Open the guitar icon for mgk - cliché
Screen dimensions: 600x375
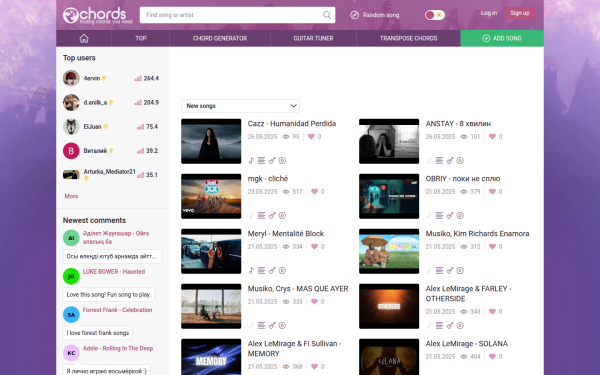tap(272, 216)
